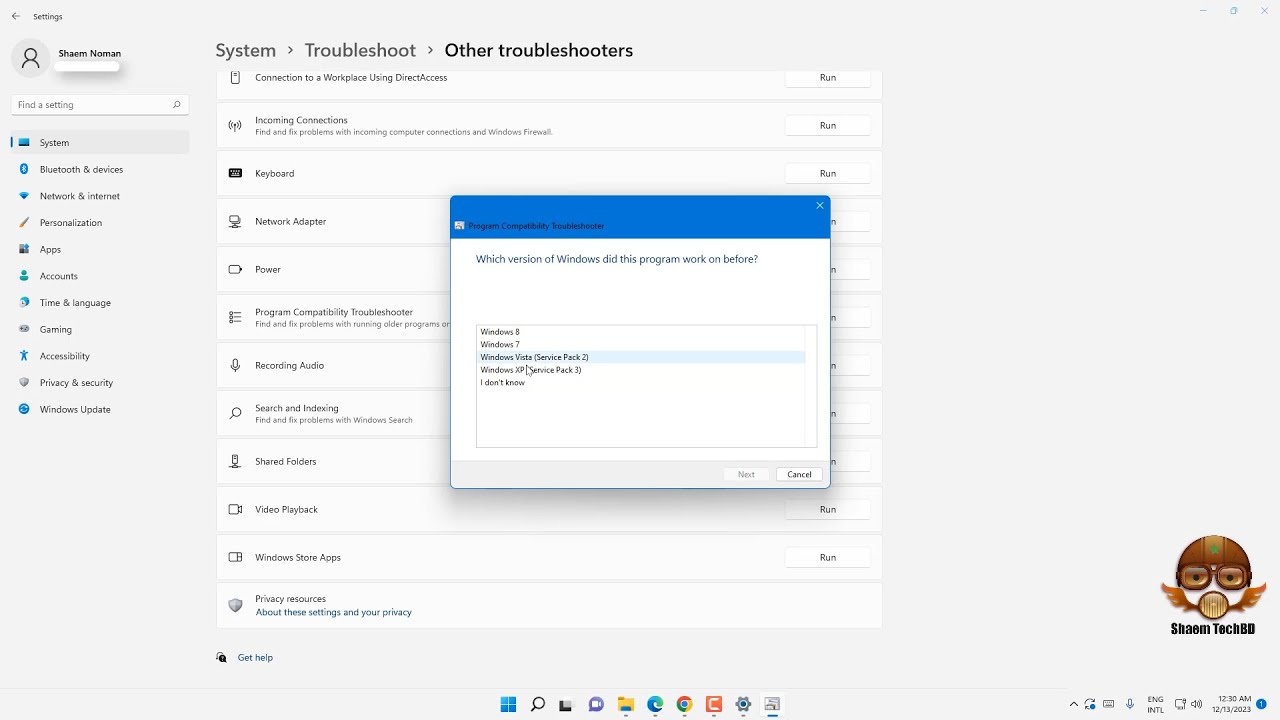Screen dimensions: 1280x720
Task: Click the search magnifier in settings box
Action: coord(176,104)
